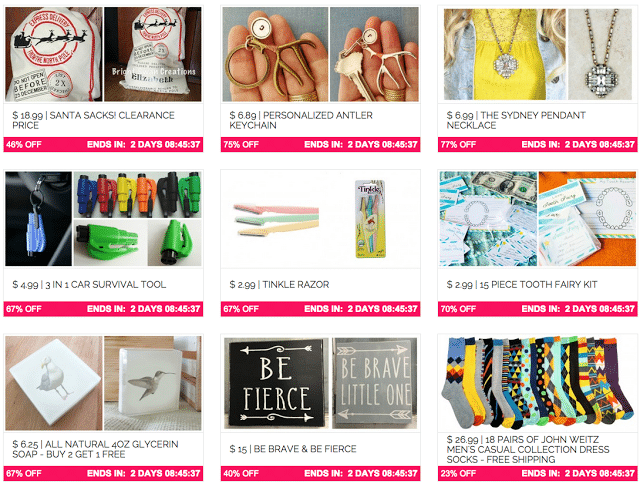The width and height of the screenshot is (640, 484).
Task: Open the John Weitz dress socks image
Action: coord(538,383)
